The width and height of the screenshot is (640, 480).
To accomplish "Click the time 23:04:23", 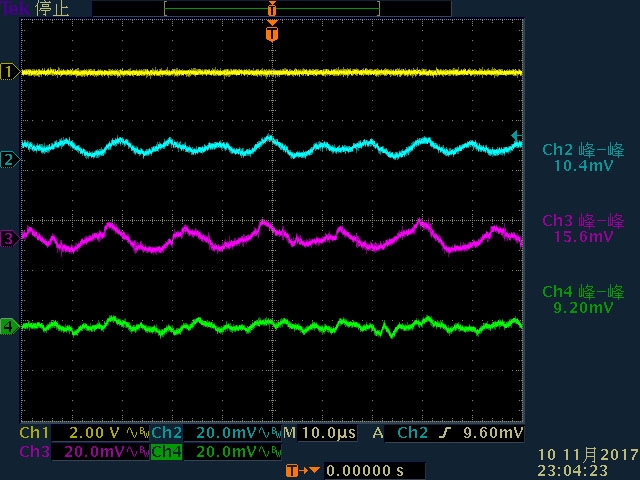I will pos(573,470).
